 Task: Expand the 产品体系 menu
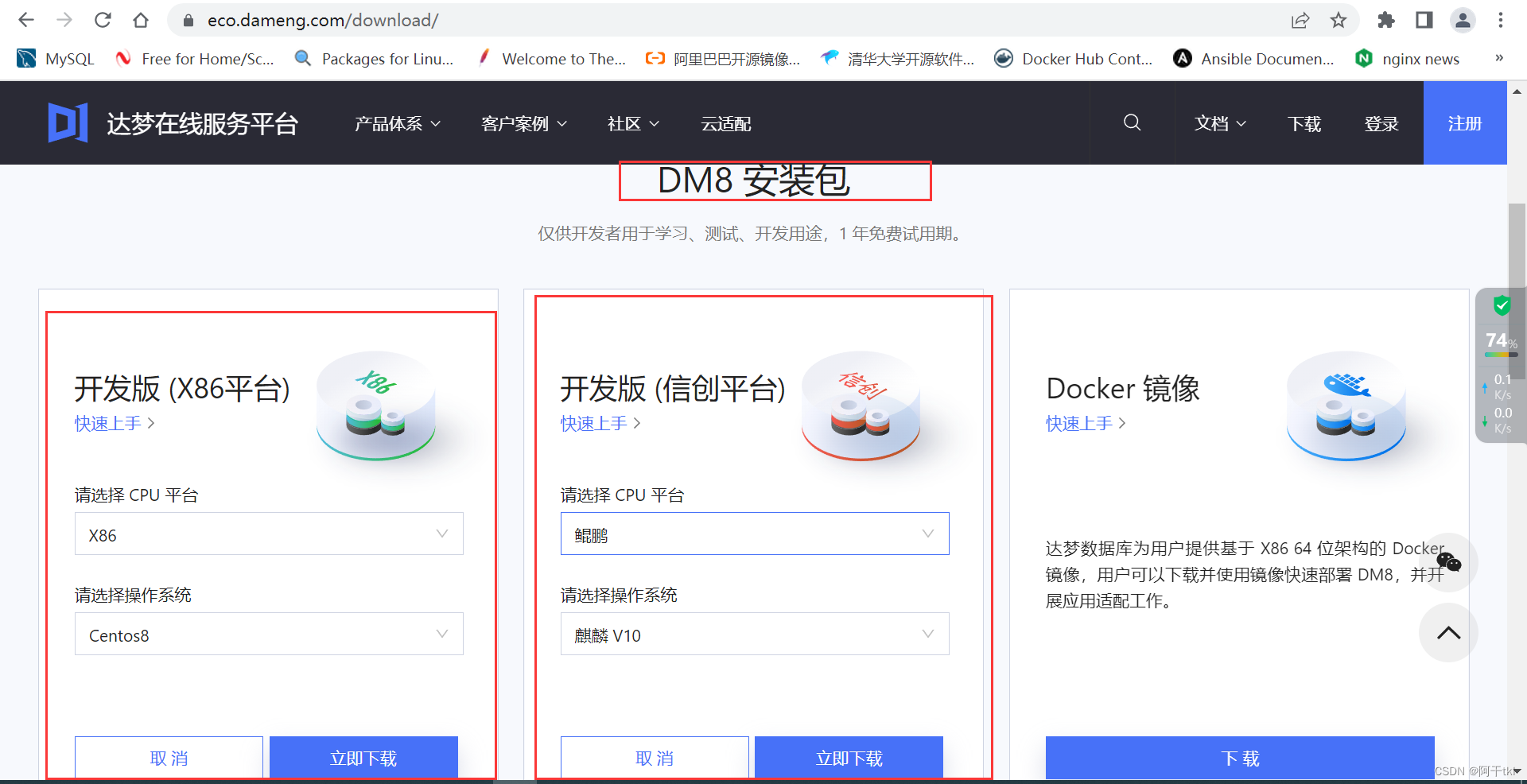pyautogui.click(x=397, y=124)
